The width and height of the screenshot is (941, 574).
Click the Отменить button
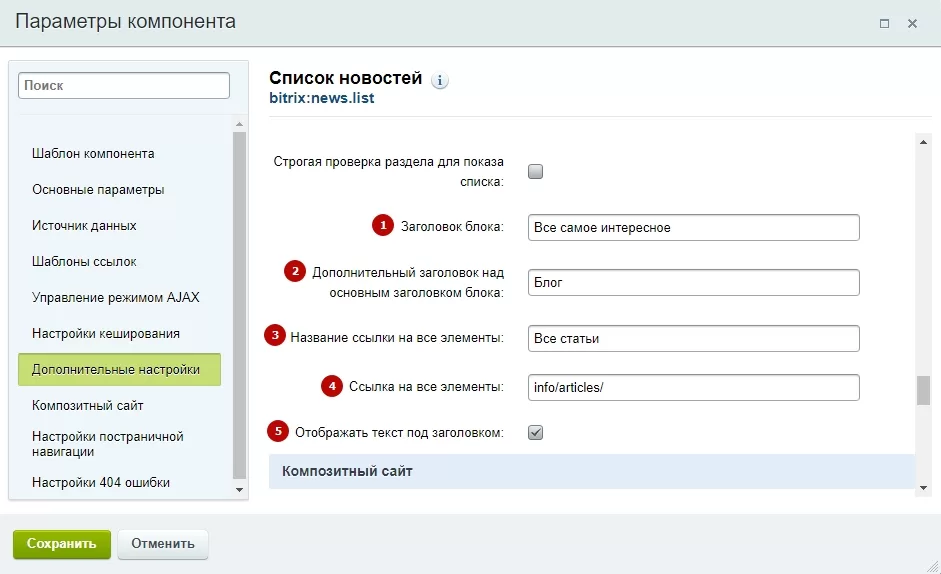coord(163,544)
